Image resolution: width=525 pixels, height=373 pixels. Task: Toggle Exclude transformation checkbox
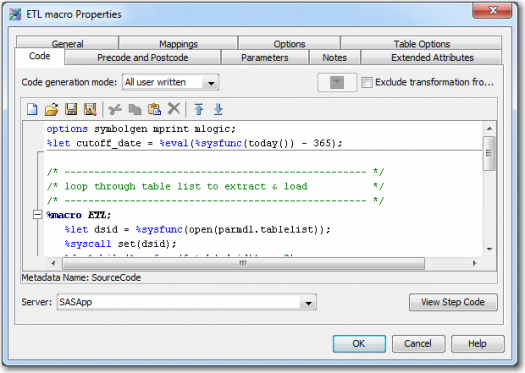point(367,82)
